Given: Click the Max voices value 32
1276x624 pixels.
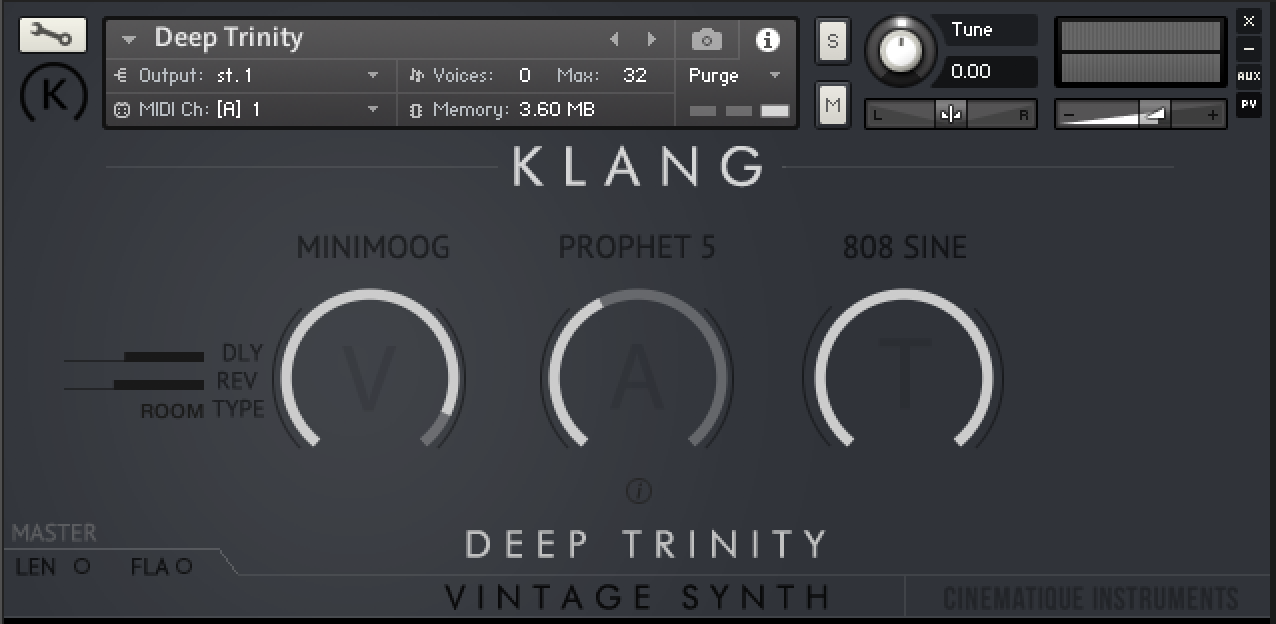Looking at the screenshot, I should [x=635, y=75].
